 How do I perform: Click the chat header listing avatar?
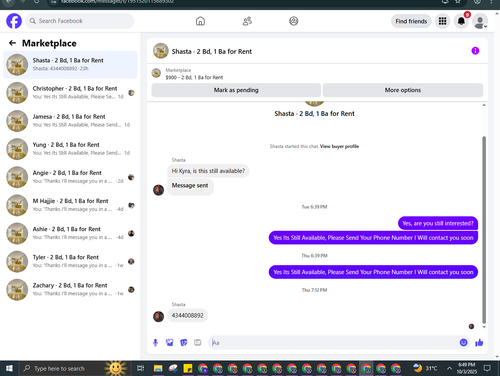tap(161, 51)
